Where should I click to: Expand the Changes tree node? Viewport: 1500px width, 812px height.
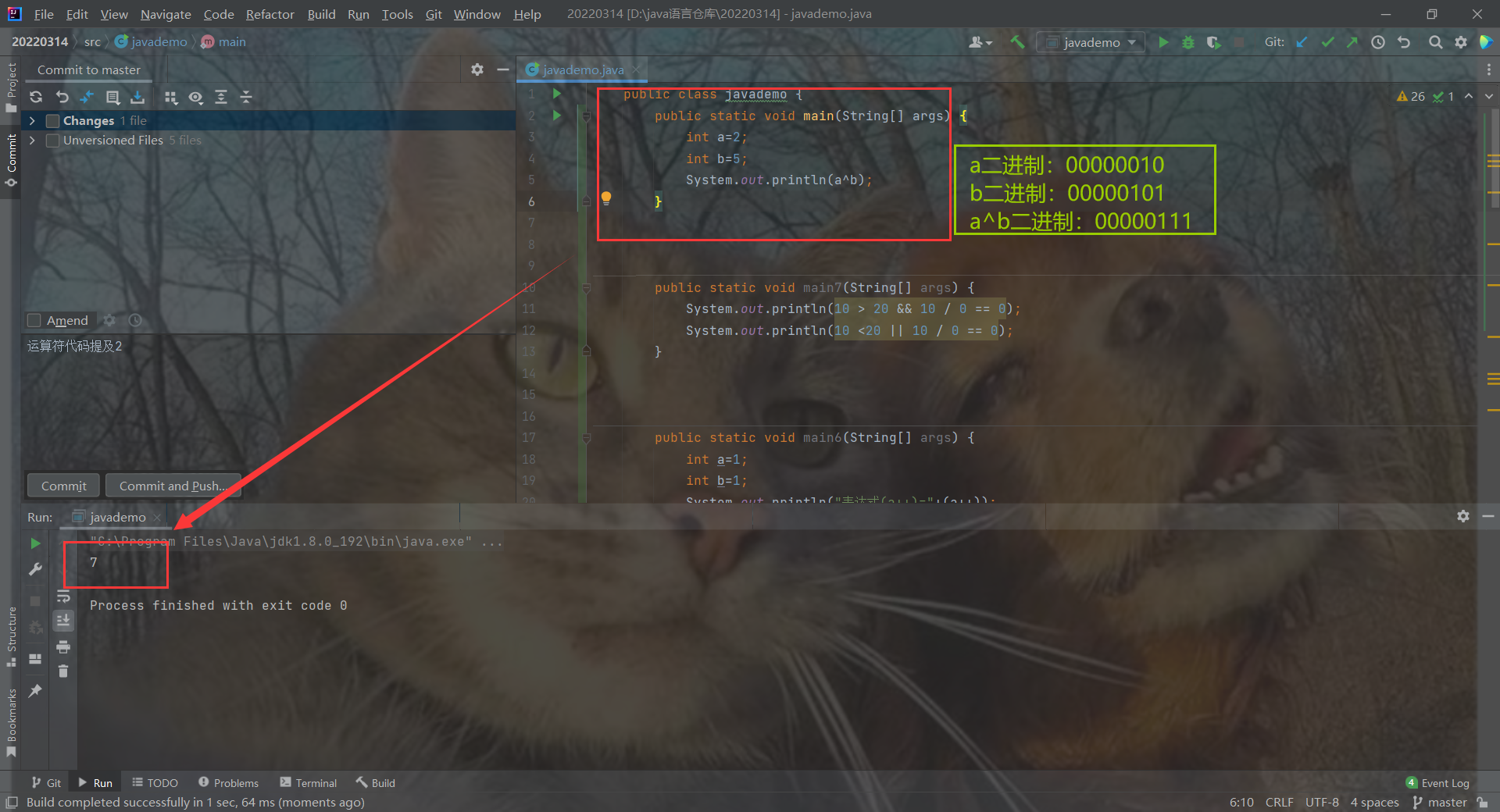(x=32, y=121)
